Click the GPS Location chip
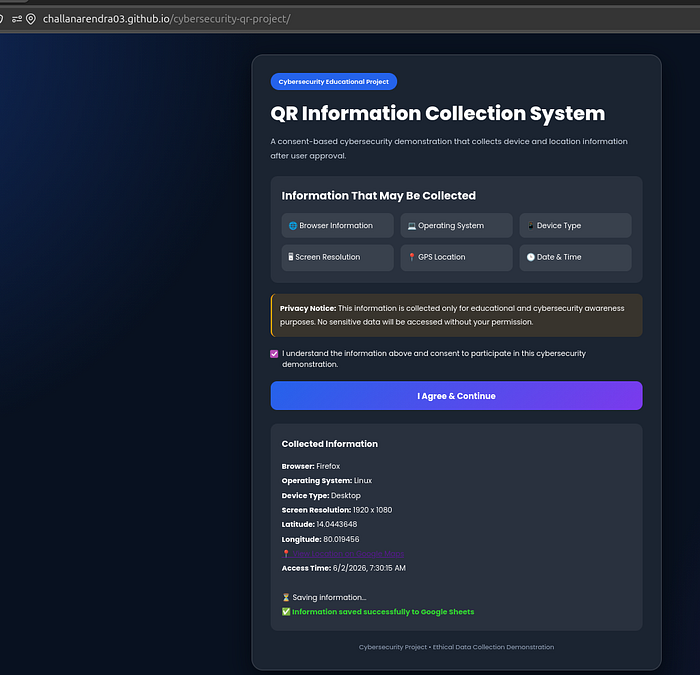Image resolution: width=700 pixels, height=675 pixels. coord(456,257)
